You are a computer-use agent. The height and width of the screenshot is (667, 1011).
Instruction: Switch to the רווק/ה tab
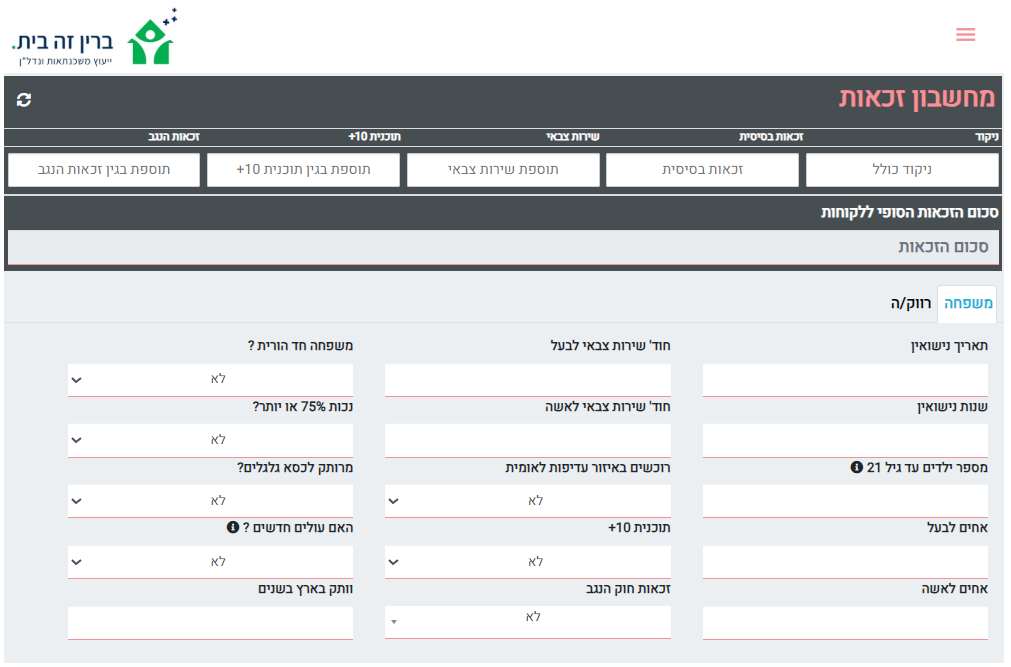pos(911,304)
